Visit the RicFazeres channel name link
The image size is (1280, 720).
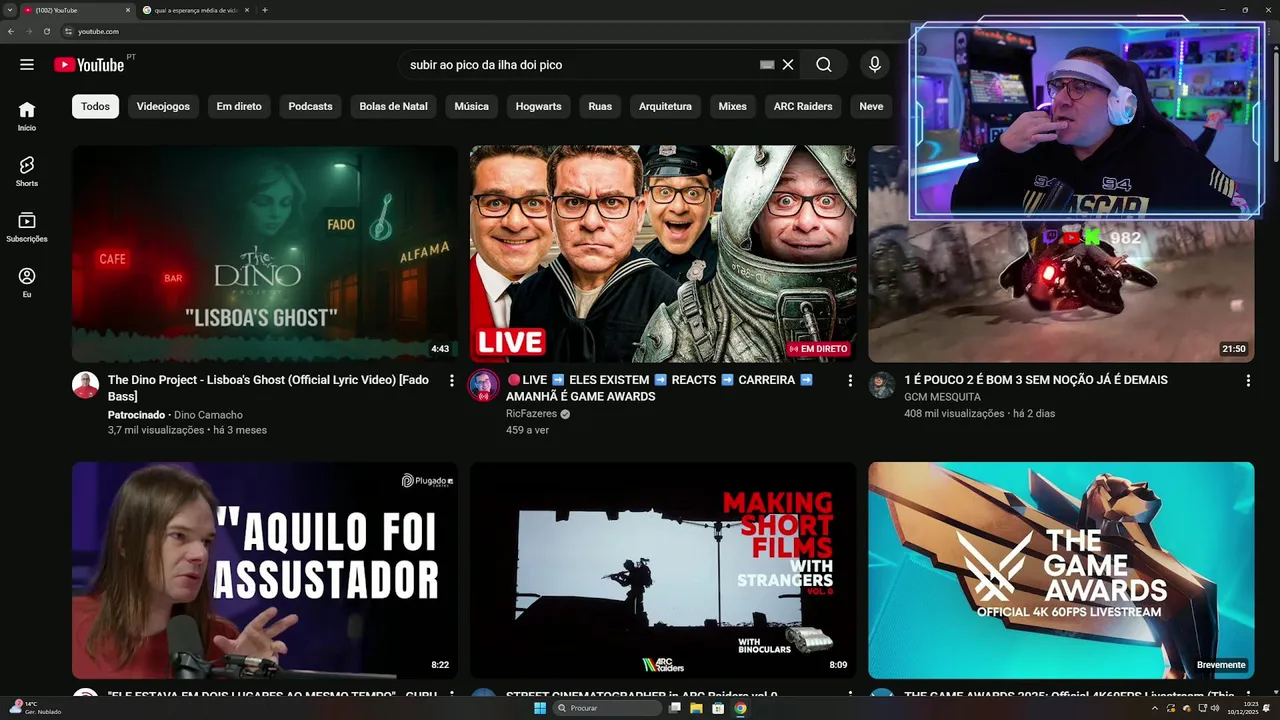coord(531,414)
